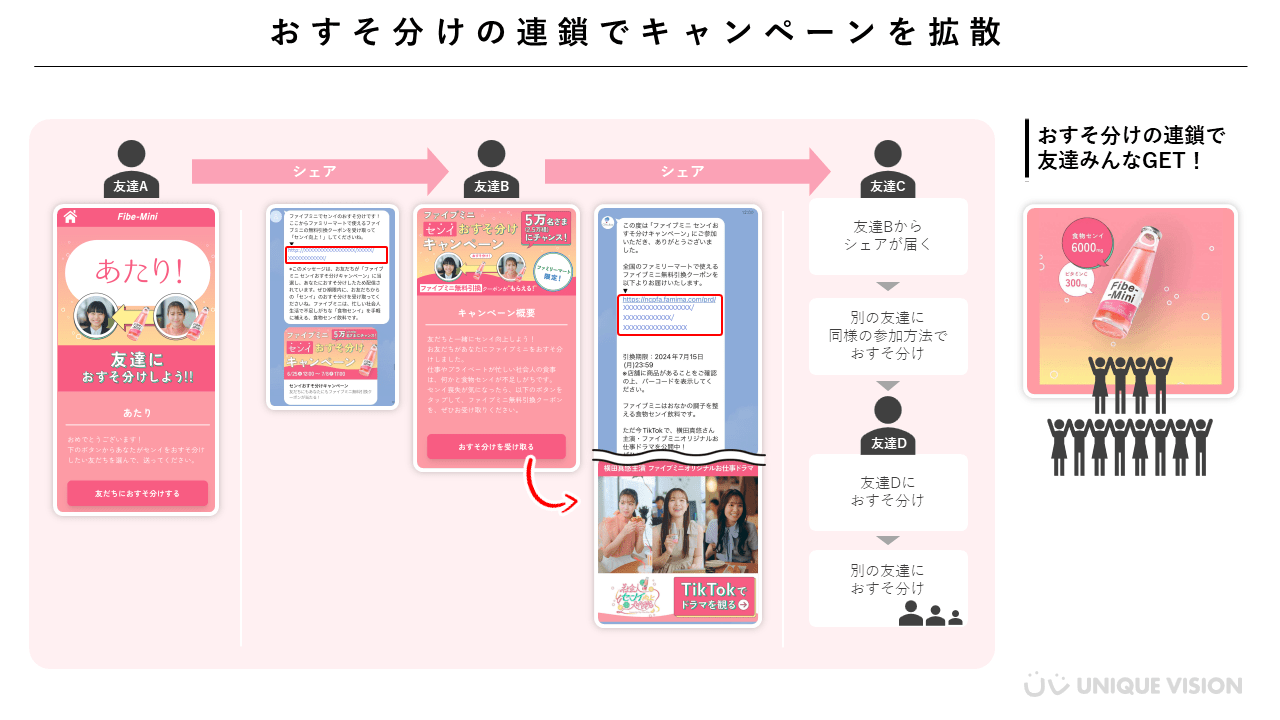Click the home icon in Fibe-Mini header
The width and height of the screenshot is (1280, 720).
[70, 217]
